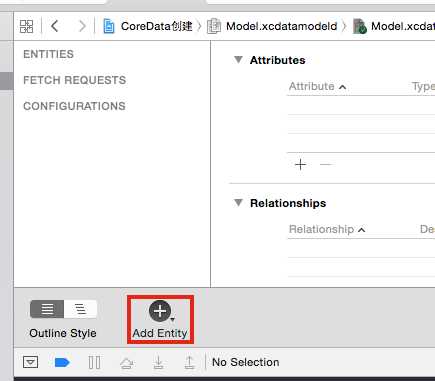Hide the debug area toggle icon
Screen dimensions: 435x381
click(x=30, y=362)
